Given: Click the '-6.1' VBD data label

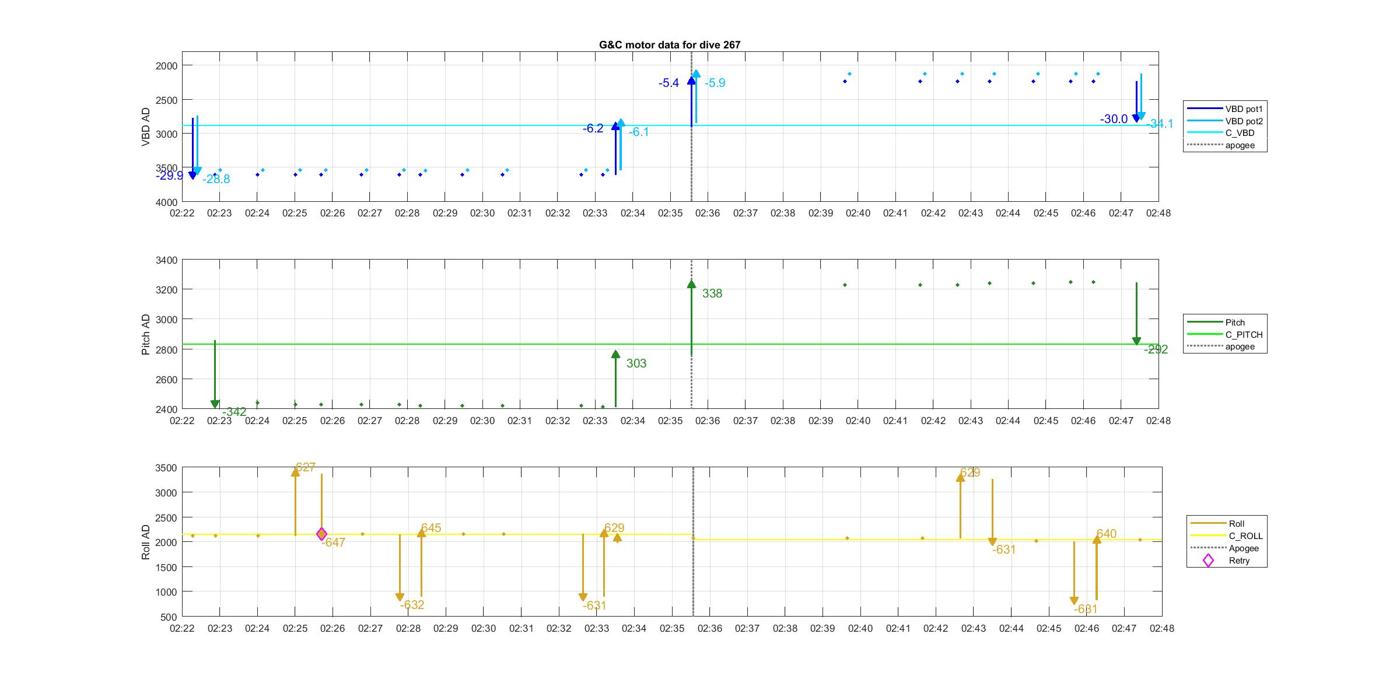Looking at the screenshot, I should coord(639,132).
